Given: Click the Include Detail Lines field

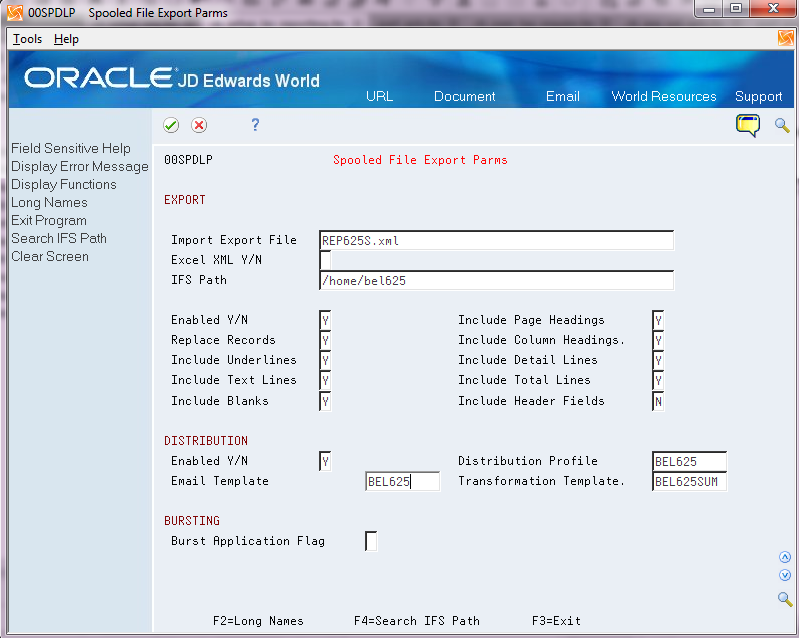Looking at the screenshot, I should pos(658,361).
